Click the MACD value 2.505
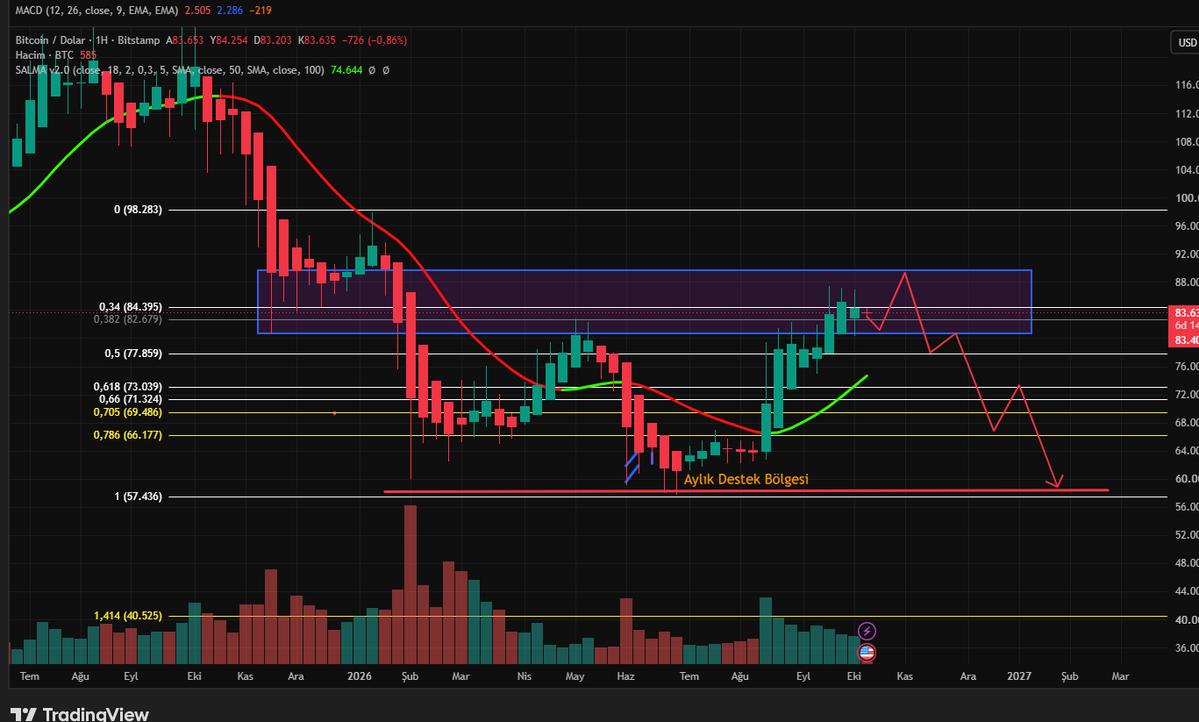This screenshot has width=1199, height=722. click(197, 10)
